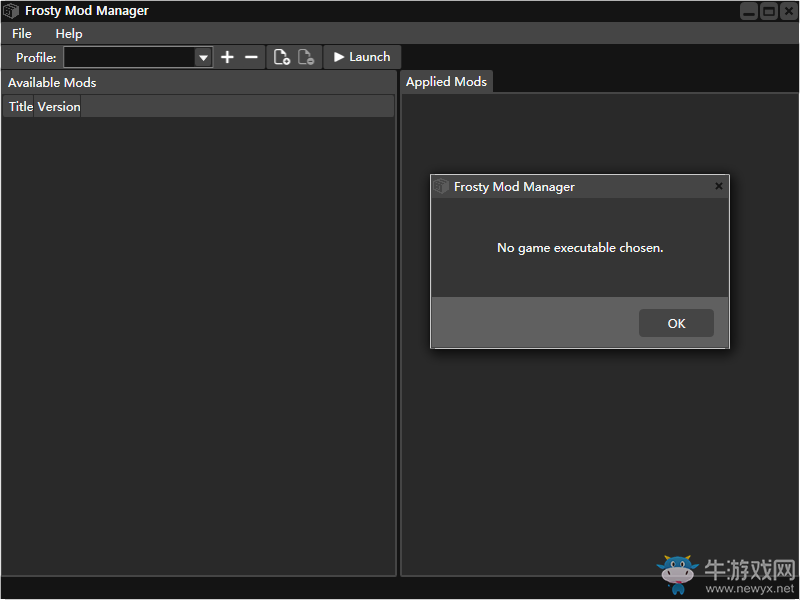Screen dimensions: 800x600
Task: Open the Profile dropdown arrow
Action: [203, 58]
